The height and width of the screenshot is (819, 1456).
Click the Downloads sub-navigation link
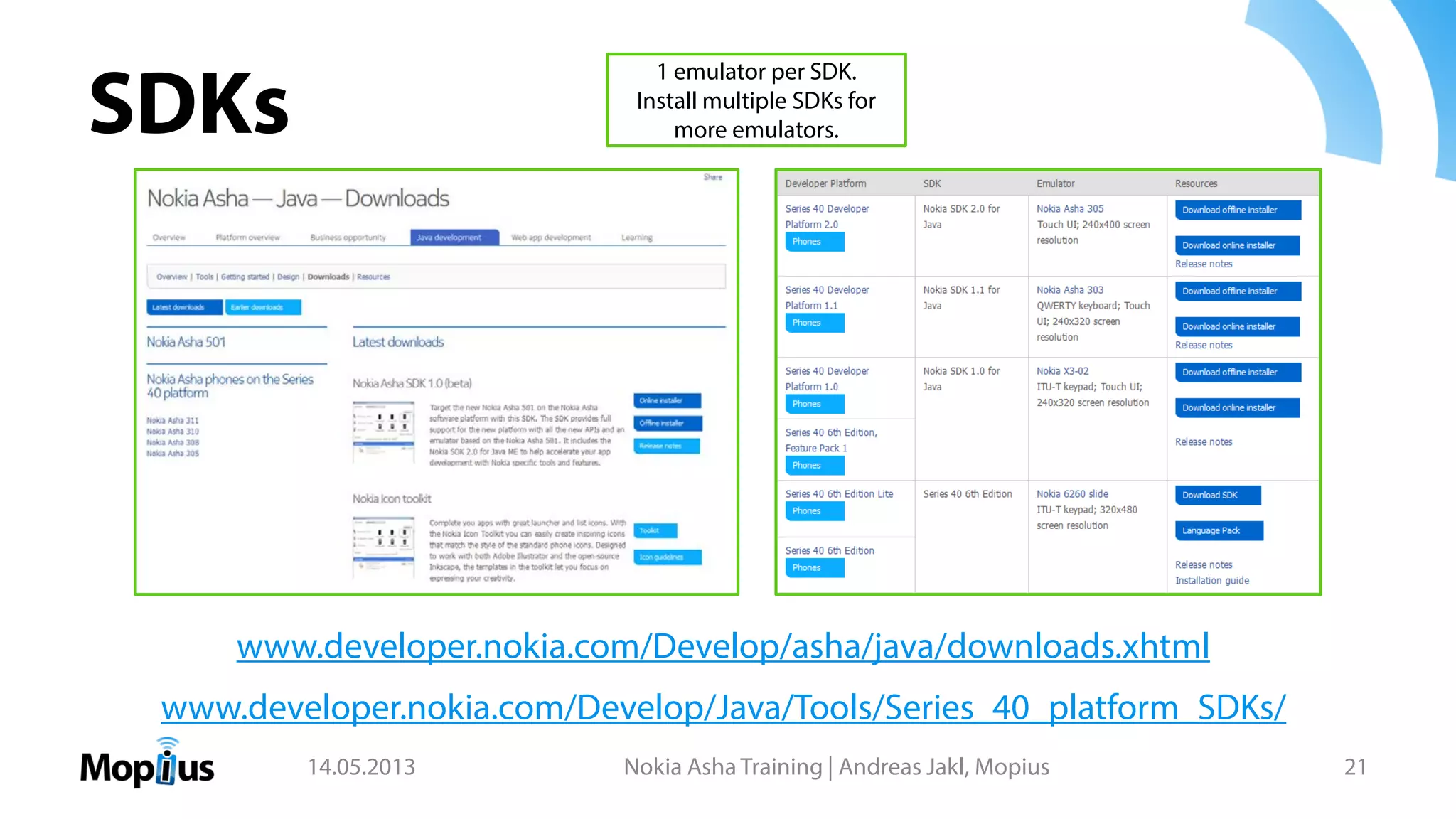point(328,277)
